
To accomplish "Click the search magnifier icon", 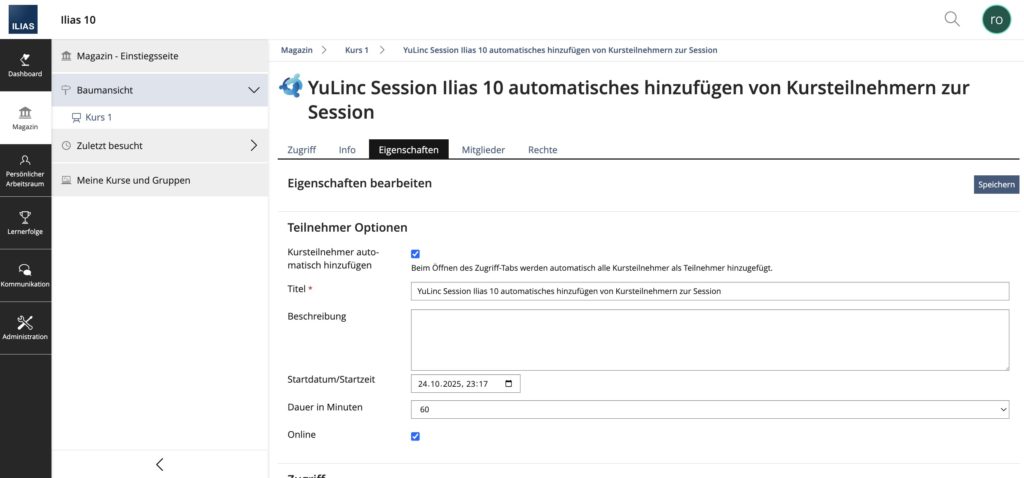I will (952, 19).
